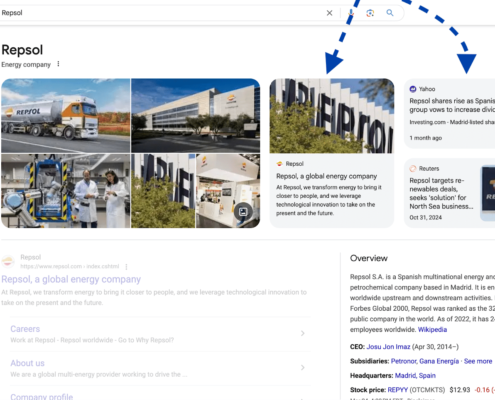Click the Yahoo source icon
The height and width of the screenshot is (400, 495).
pos(413,89)
